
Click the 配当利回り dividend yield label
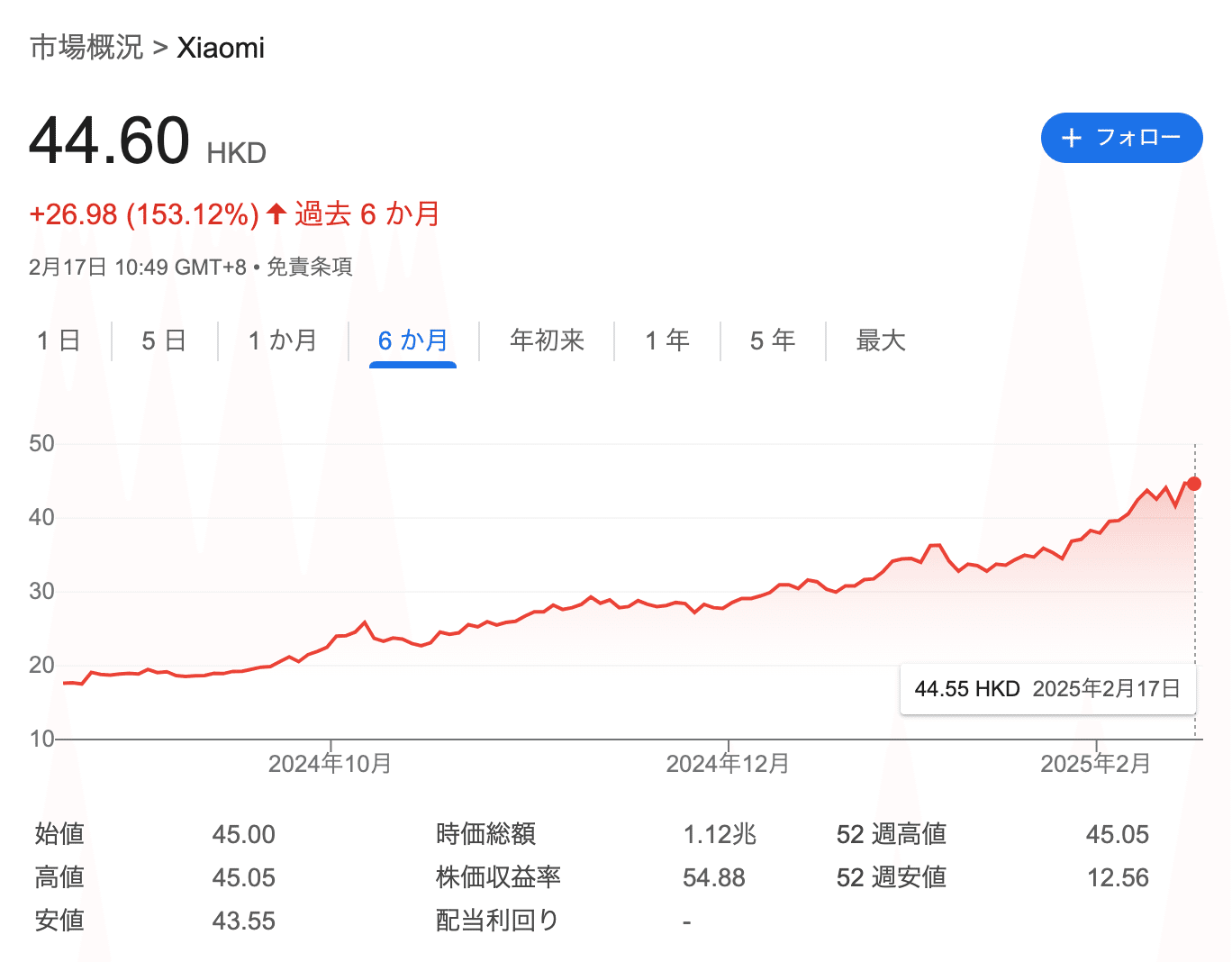tap(497, 921)
